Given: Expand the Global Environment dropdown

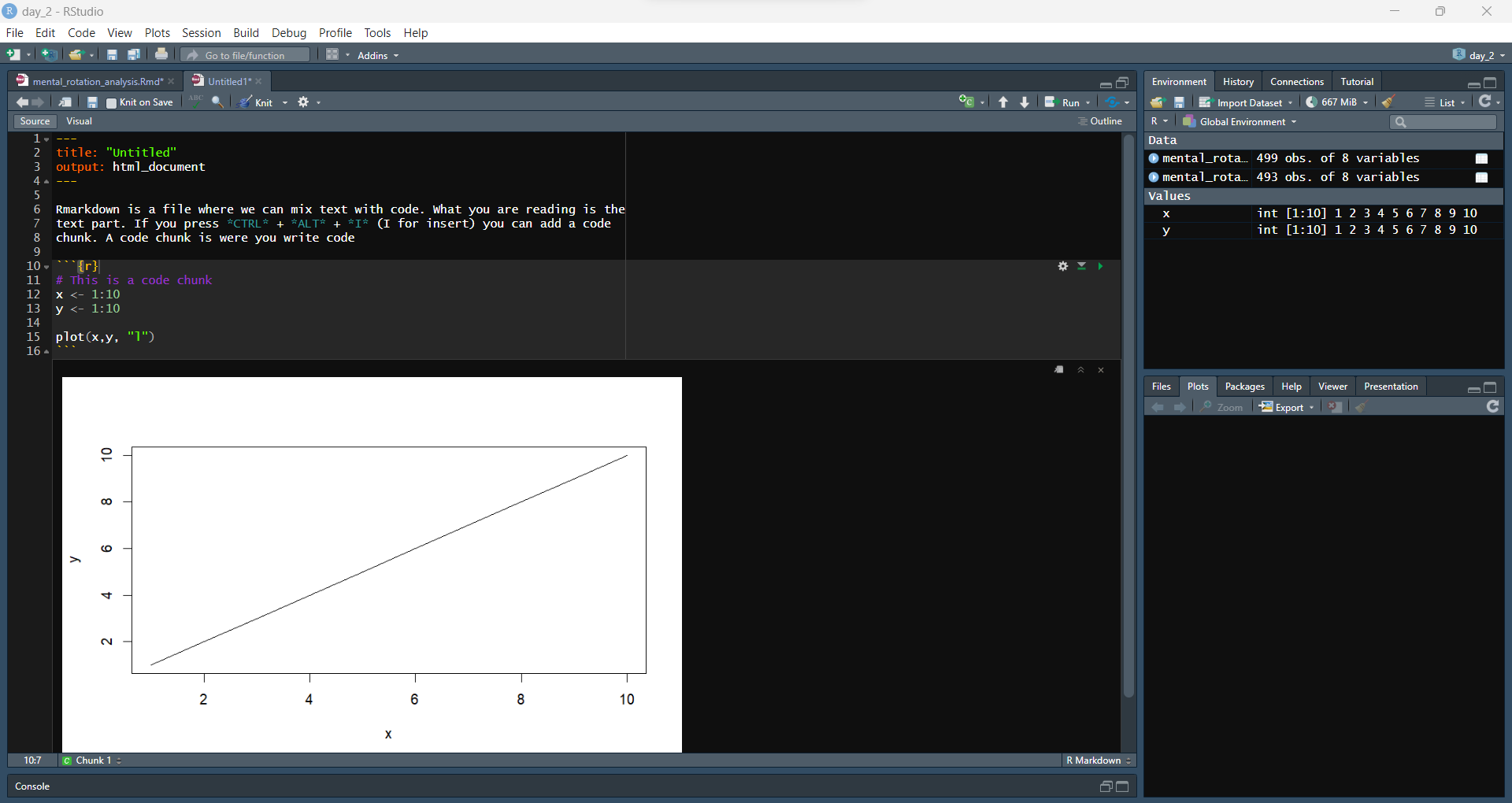Looking at the screenshot, I should tap(1242, 122).
